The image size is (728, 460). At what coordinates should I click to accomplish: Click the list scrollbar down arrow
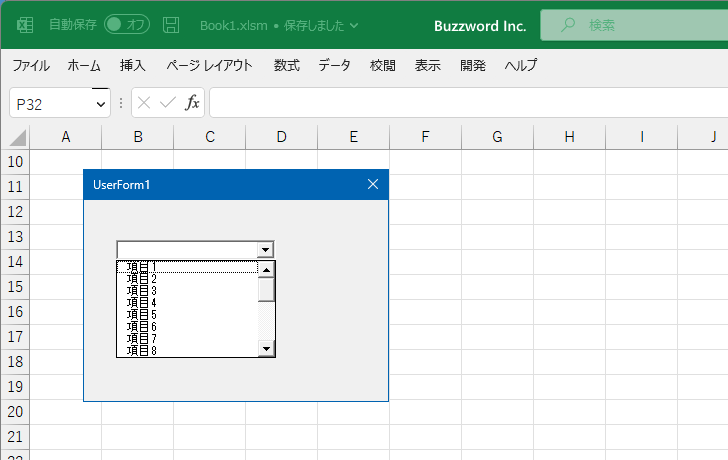point(266,349)
